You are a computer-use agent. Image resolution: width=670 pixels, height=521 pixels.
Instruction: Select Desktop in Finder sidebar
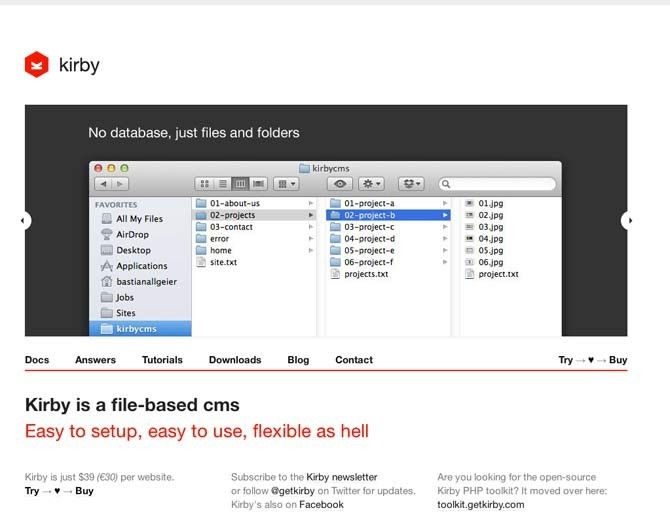126,250
